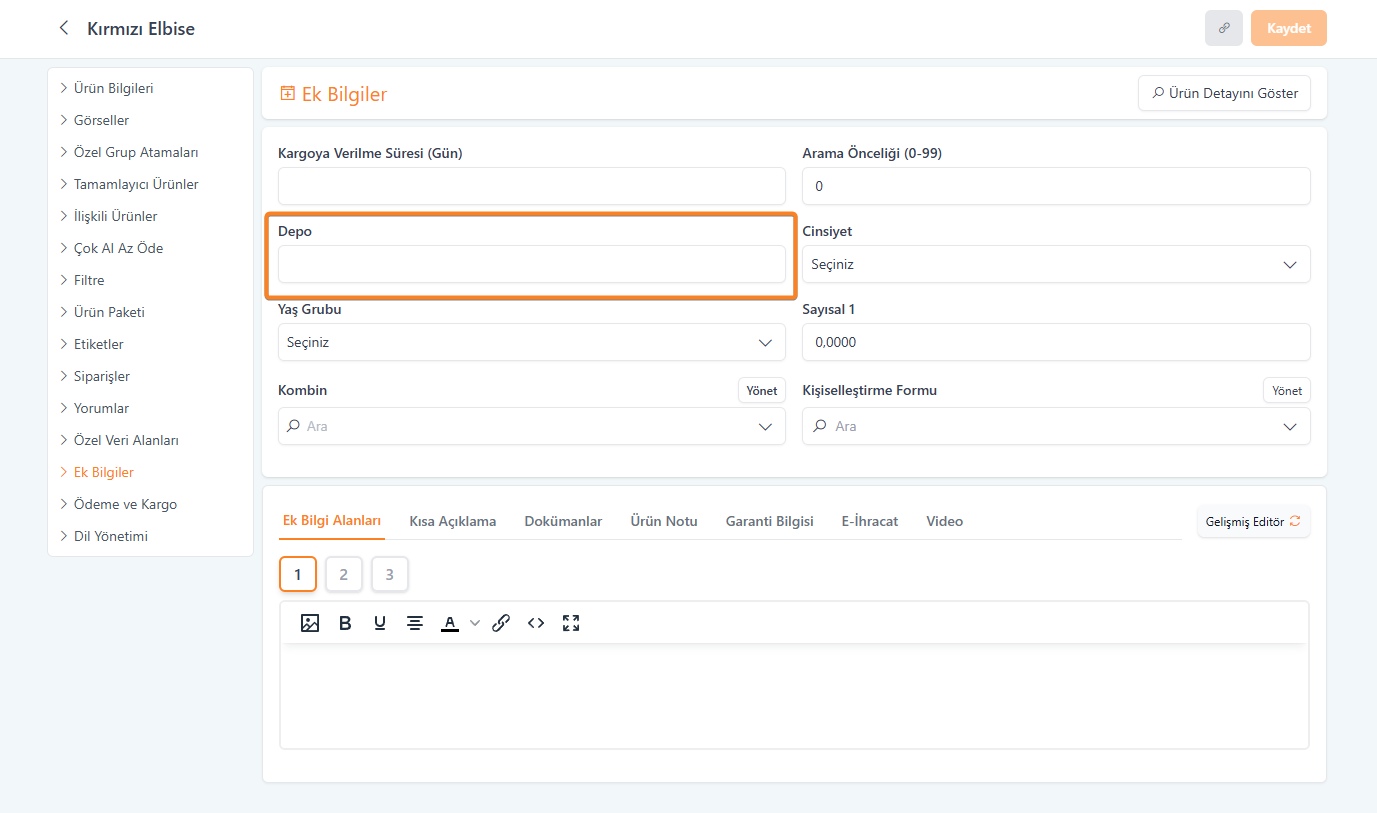Viewport: 1377px width, 813px height.
Task: Toggle bold formatting in editor
Action: 345,623
